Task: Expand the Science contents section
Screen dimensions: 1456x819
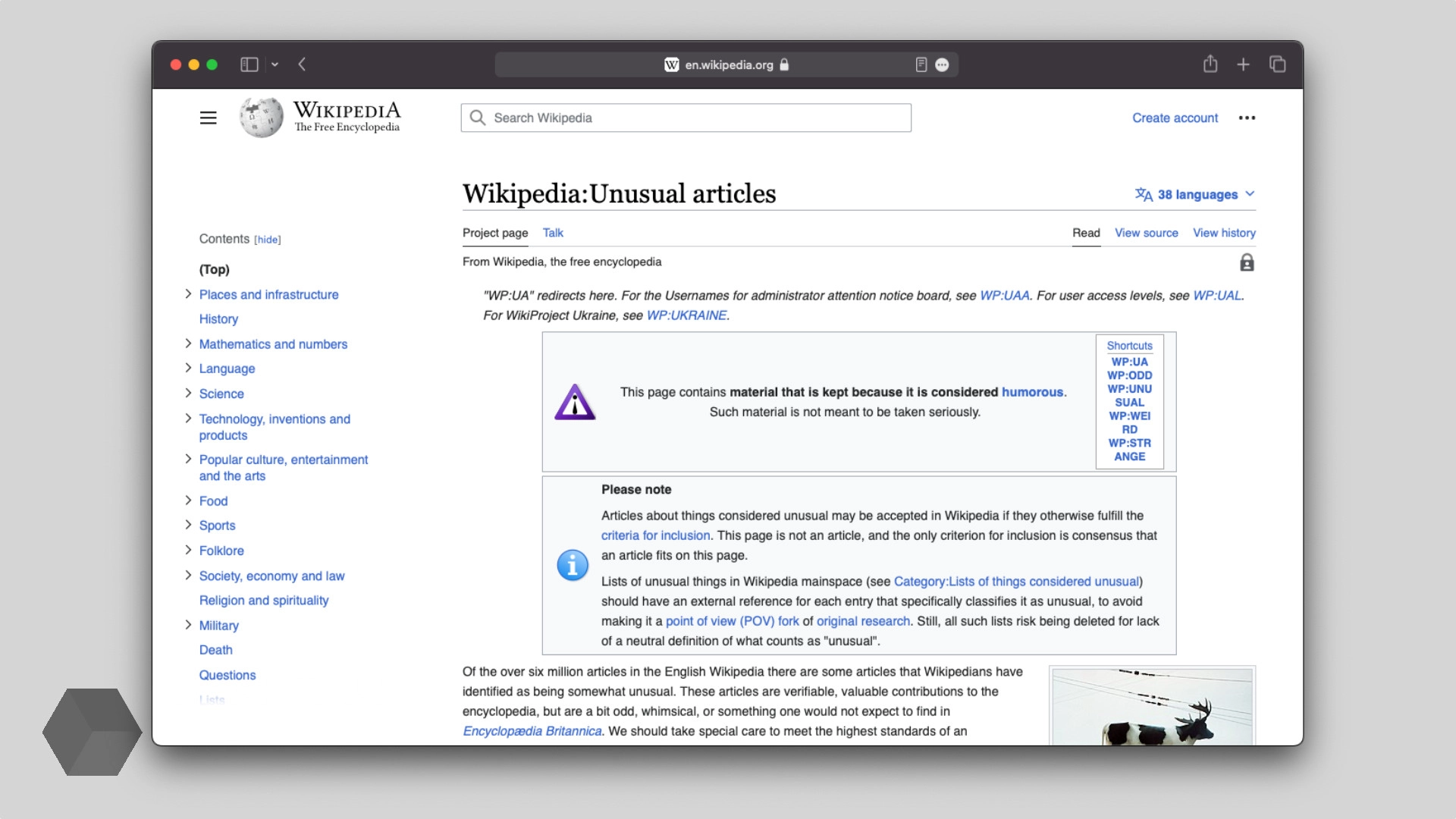Action: click(188, 394)
